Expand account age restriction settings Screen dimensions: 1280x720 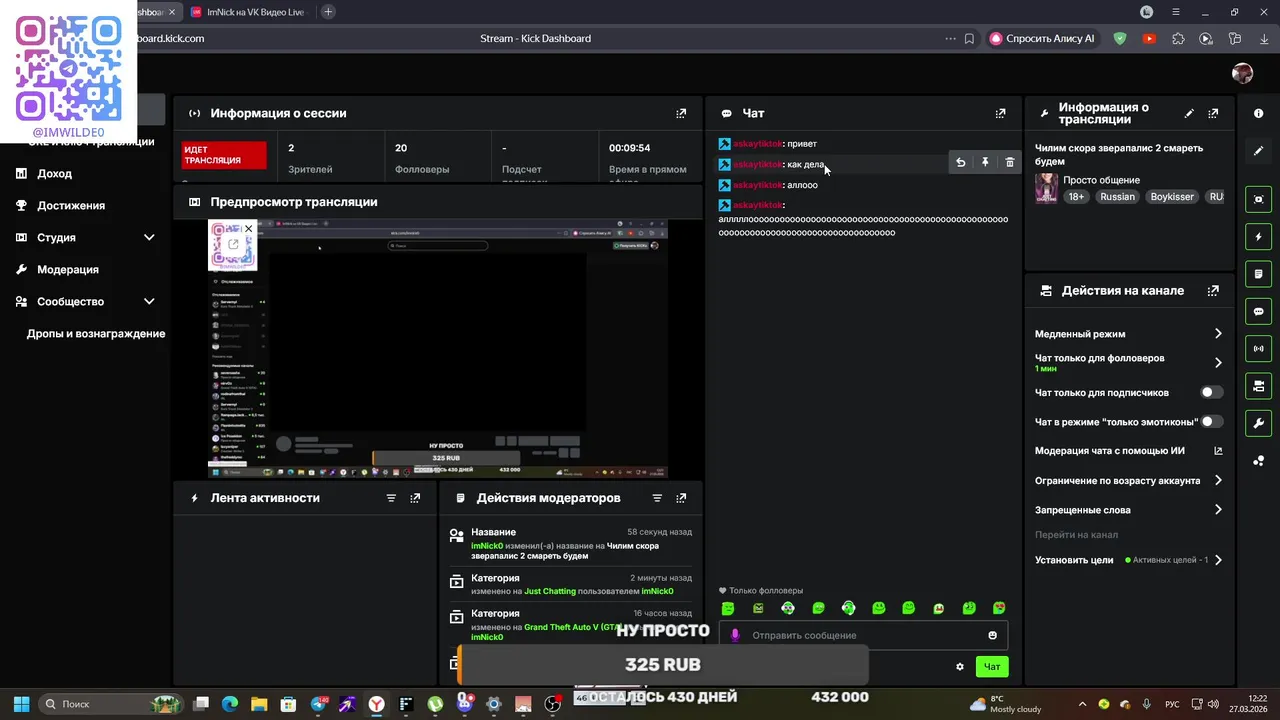[1217, 481]
